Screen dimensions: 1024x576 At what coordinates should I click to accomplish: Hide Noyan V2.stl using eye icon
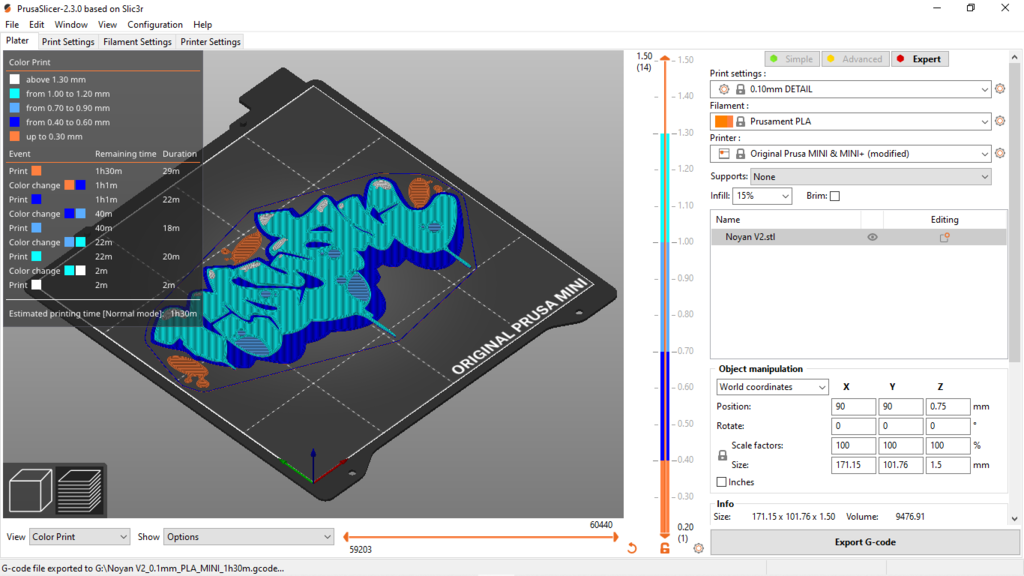pos(872,238)
